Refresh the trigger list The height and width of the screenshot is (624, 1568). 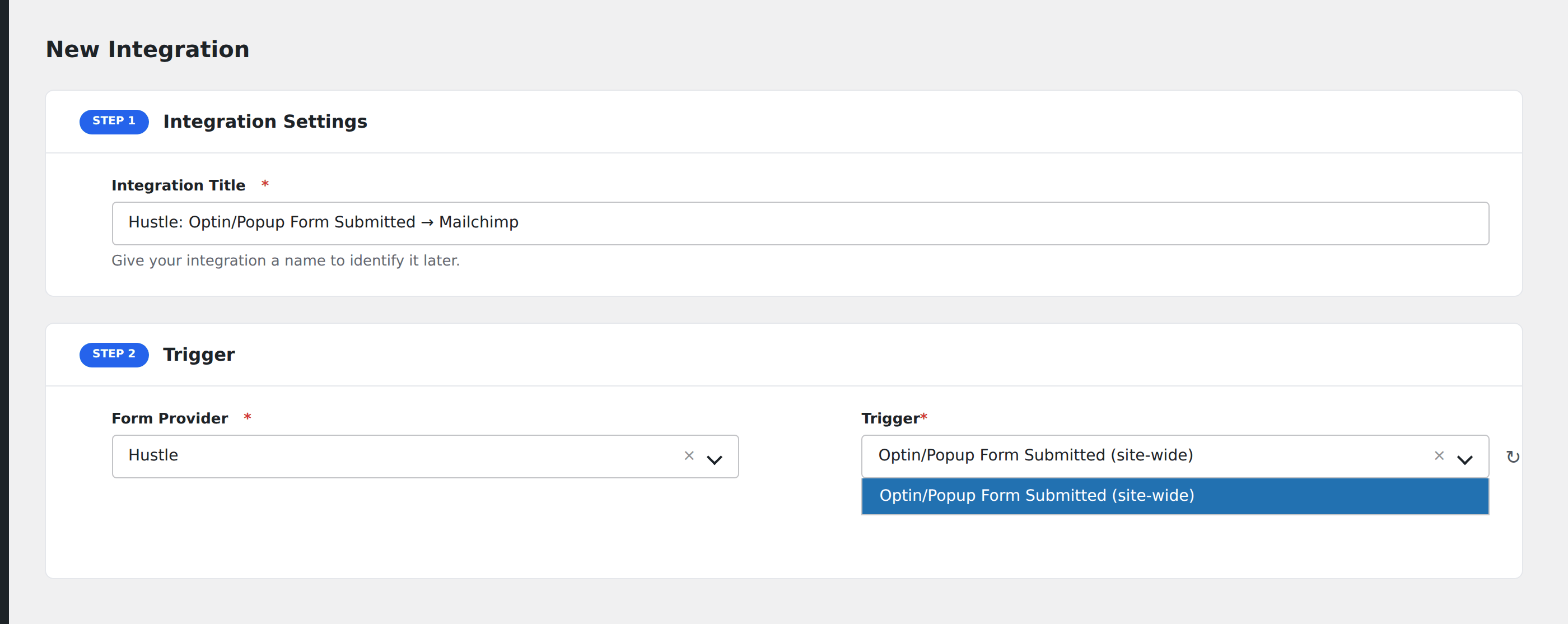coord(1513,457)
